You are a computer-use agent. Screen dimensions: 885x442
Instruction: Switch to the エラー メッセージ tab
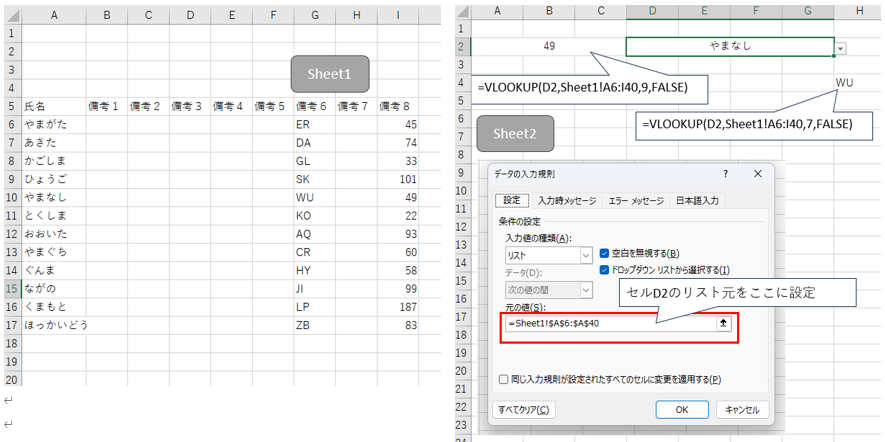coord(636,200)
